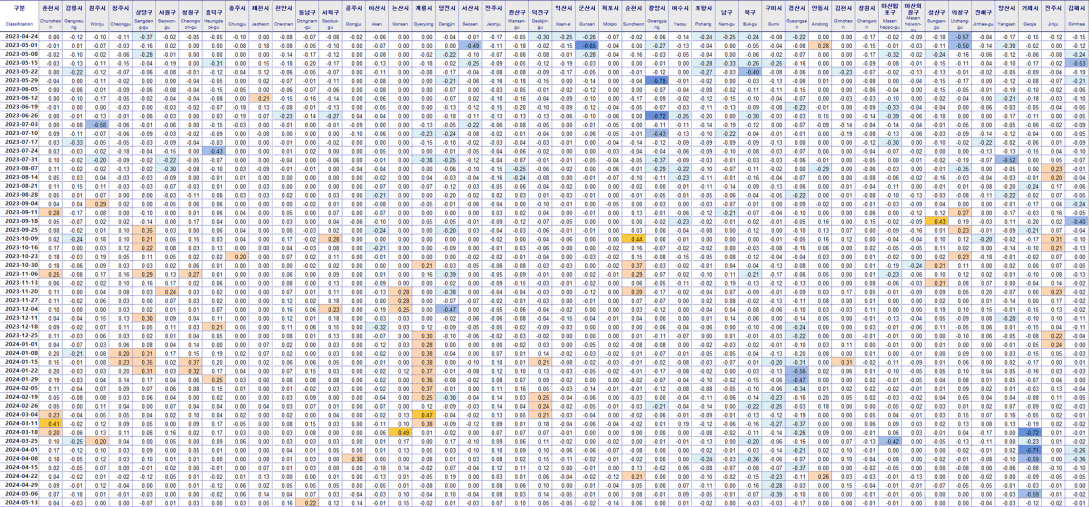Image resolution: width=1089 pixels, height=507 pixels.
Task: Select the 2023-05-22 date row label
Action: point(20,71)
